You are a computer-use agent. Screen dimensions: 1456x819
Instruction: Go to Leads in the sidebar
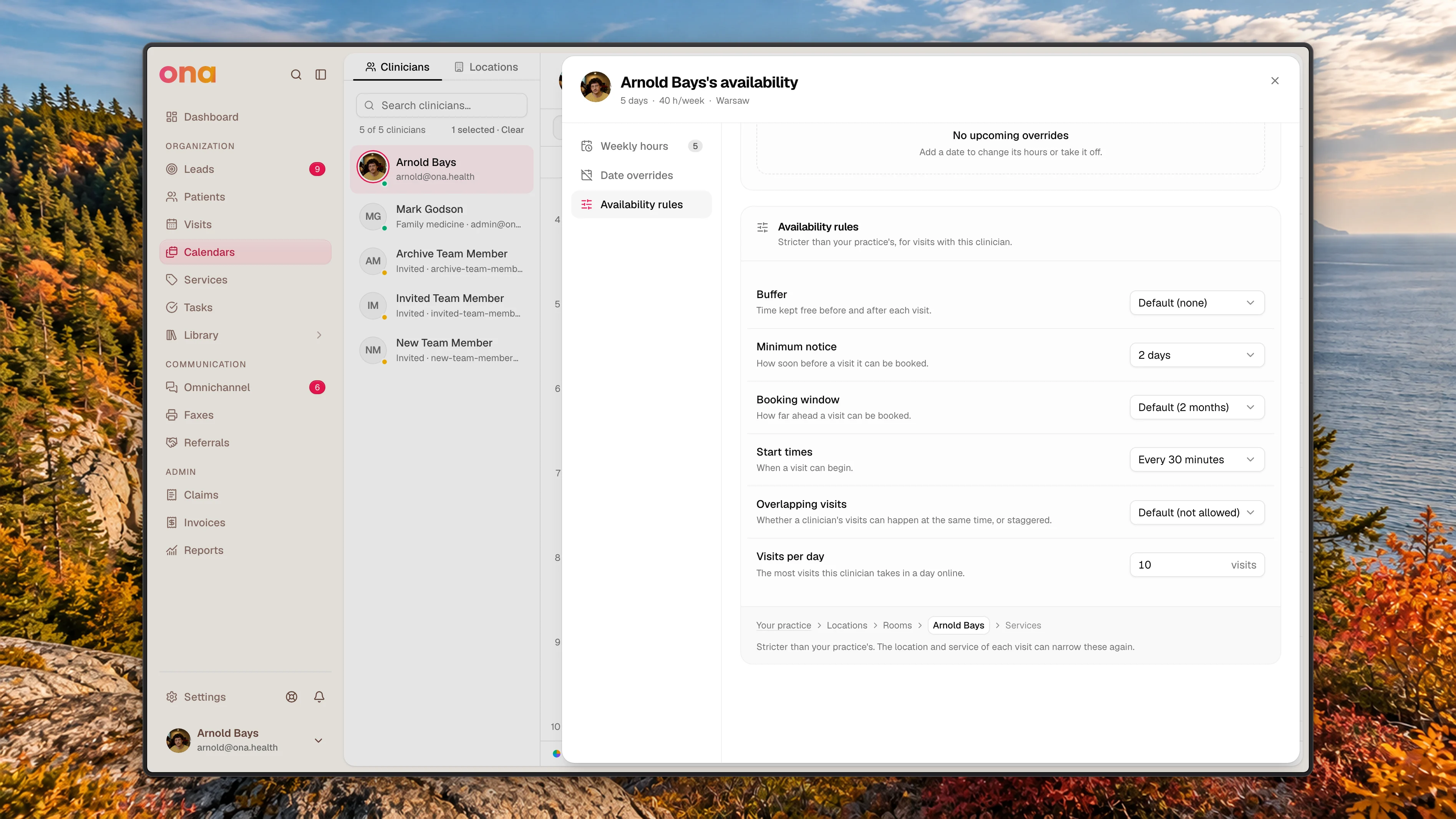click(x=245, y=169)
